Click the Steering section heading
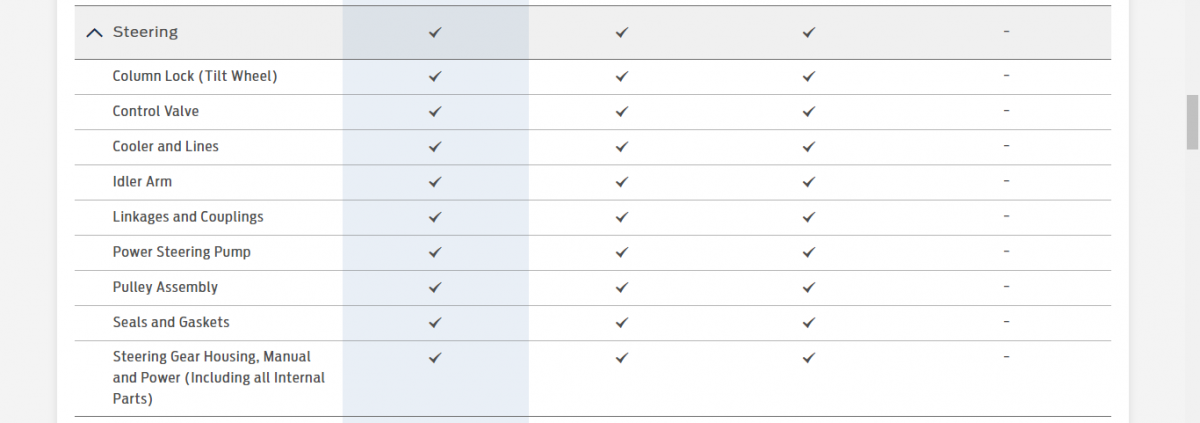Screen dimensions: 1200x423 point(145,32)
